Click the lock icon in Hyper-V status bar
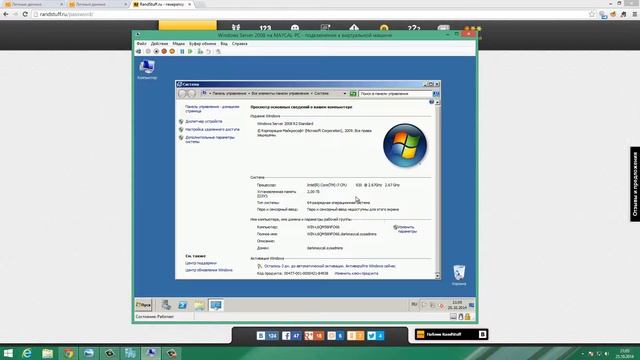The width and height of the screenshot is (640, 360). point(467,316)
